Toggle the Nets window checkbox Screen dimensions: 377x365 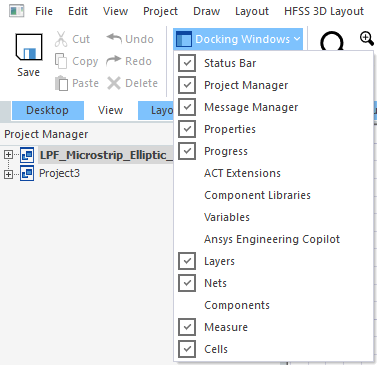pos(187,283)
